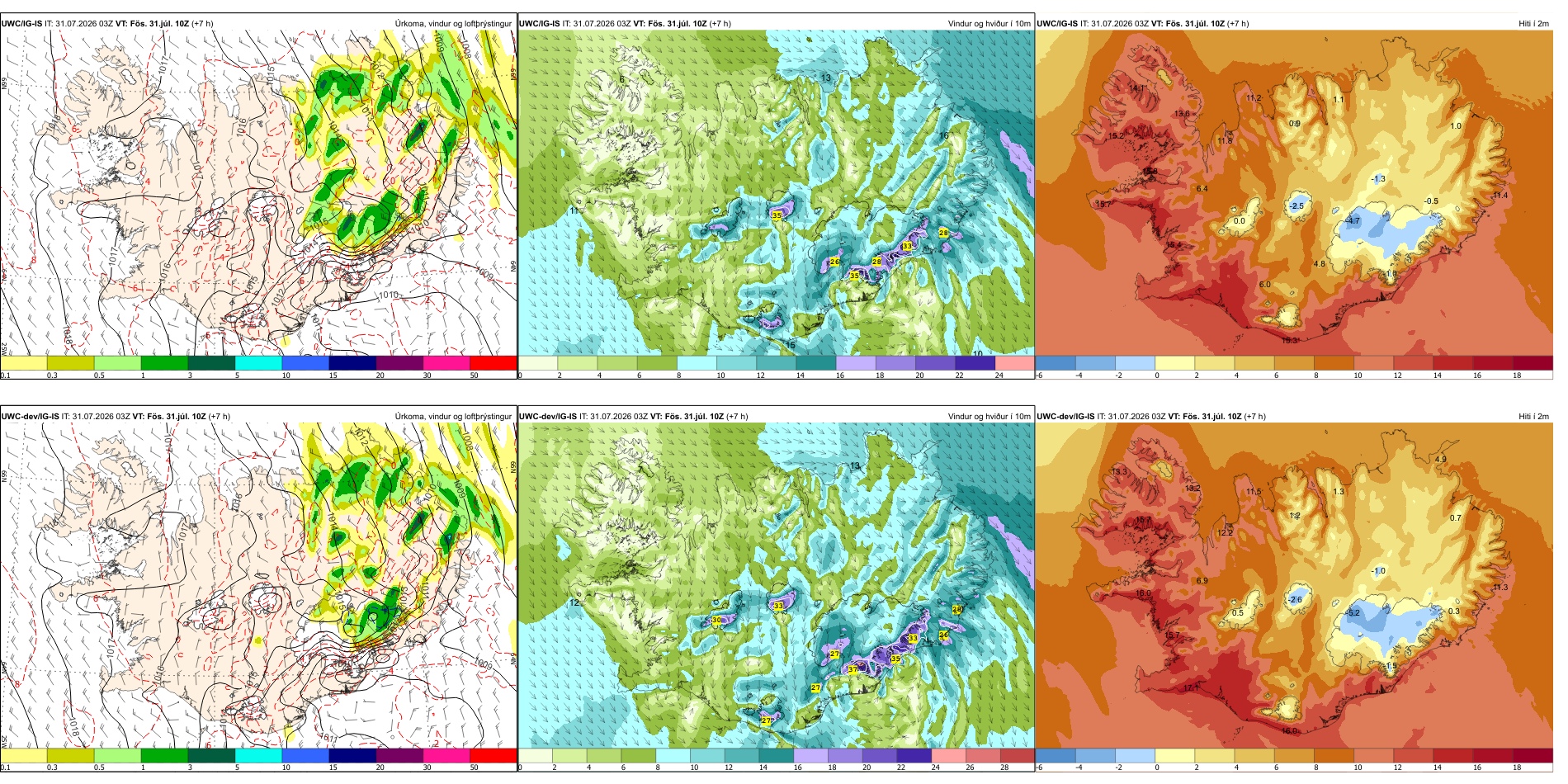The width and height of the screenshot is (1568, 784).
Task: Click the yellow 37 gust marker on UWC-dev wind map
Action: (x=852, y=670)
